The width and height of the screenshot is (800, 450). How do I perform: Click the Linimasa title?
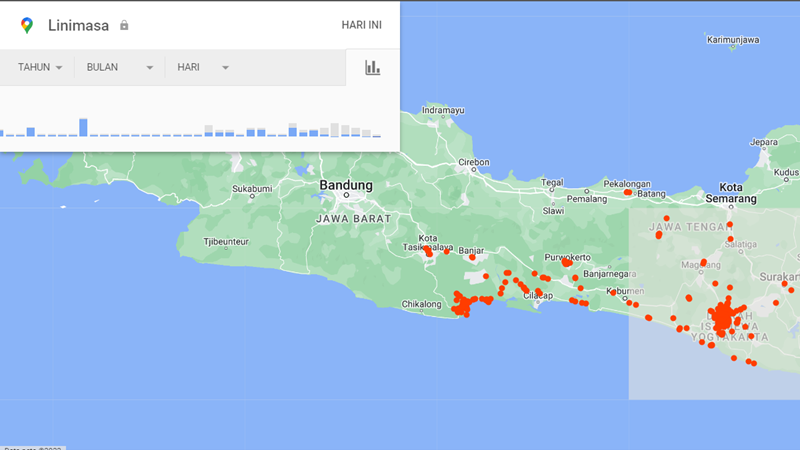78,26
